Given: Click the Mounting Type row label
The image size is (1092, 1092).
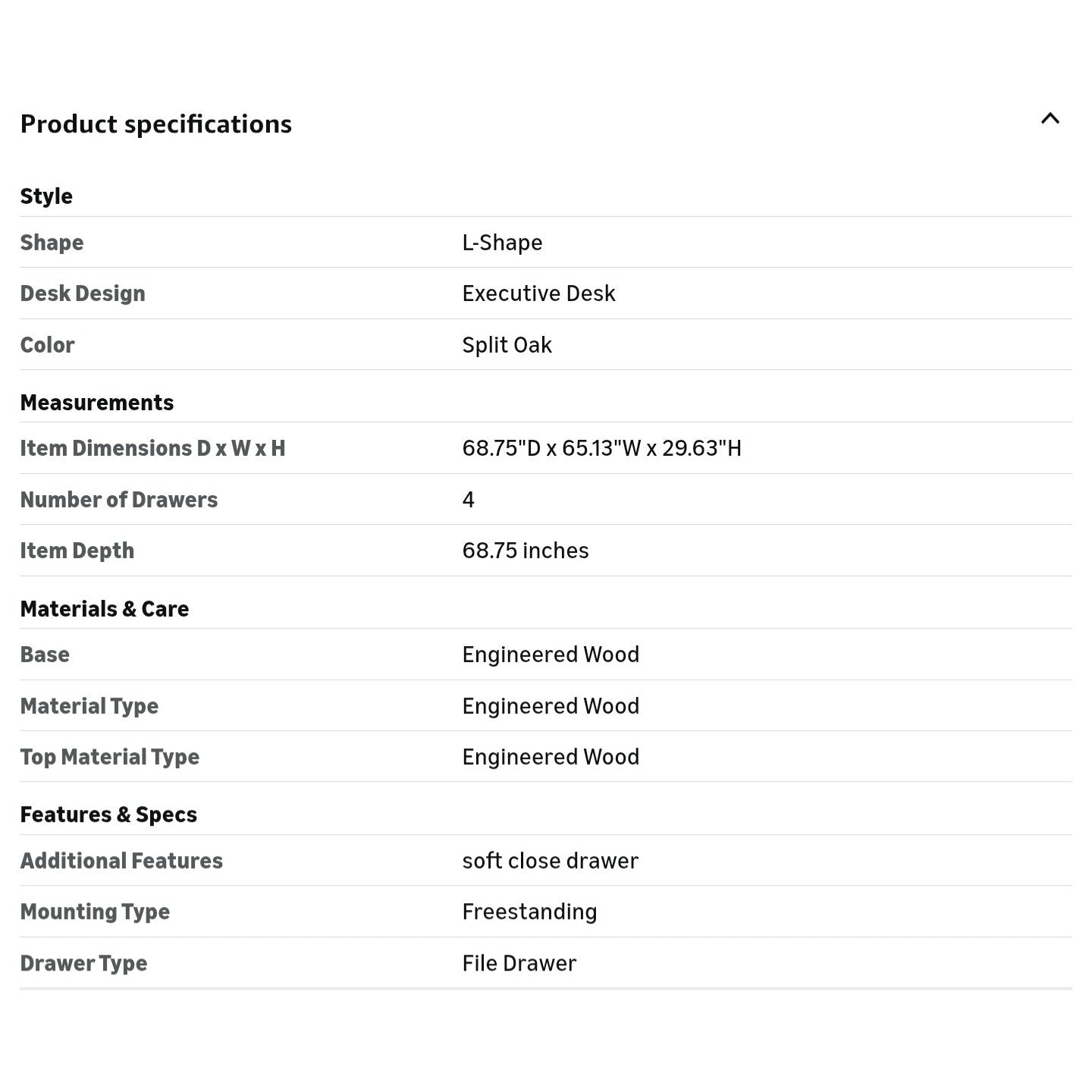Looking at the screenshot, I should (x=95, y=912).
